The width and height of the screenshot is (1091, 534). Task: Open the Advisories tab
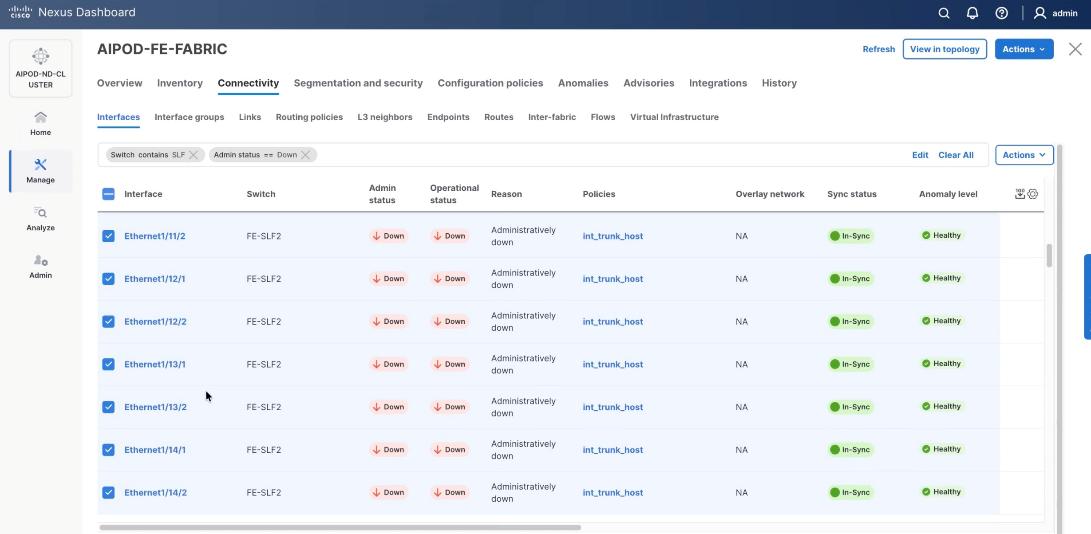tap(648, 83)
